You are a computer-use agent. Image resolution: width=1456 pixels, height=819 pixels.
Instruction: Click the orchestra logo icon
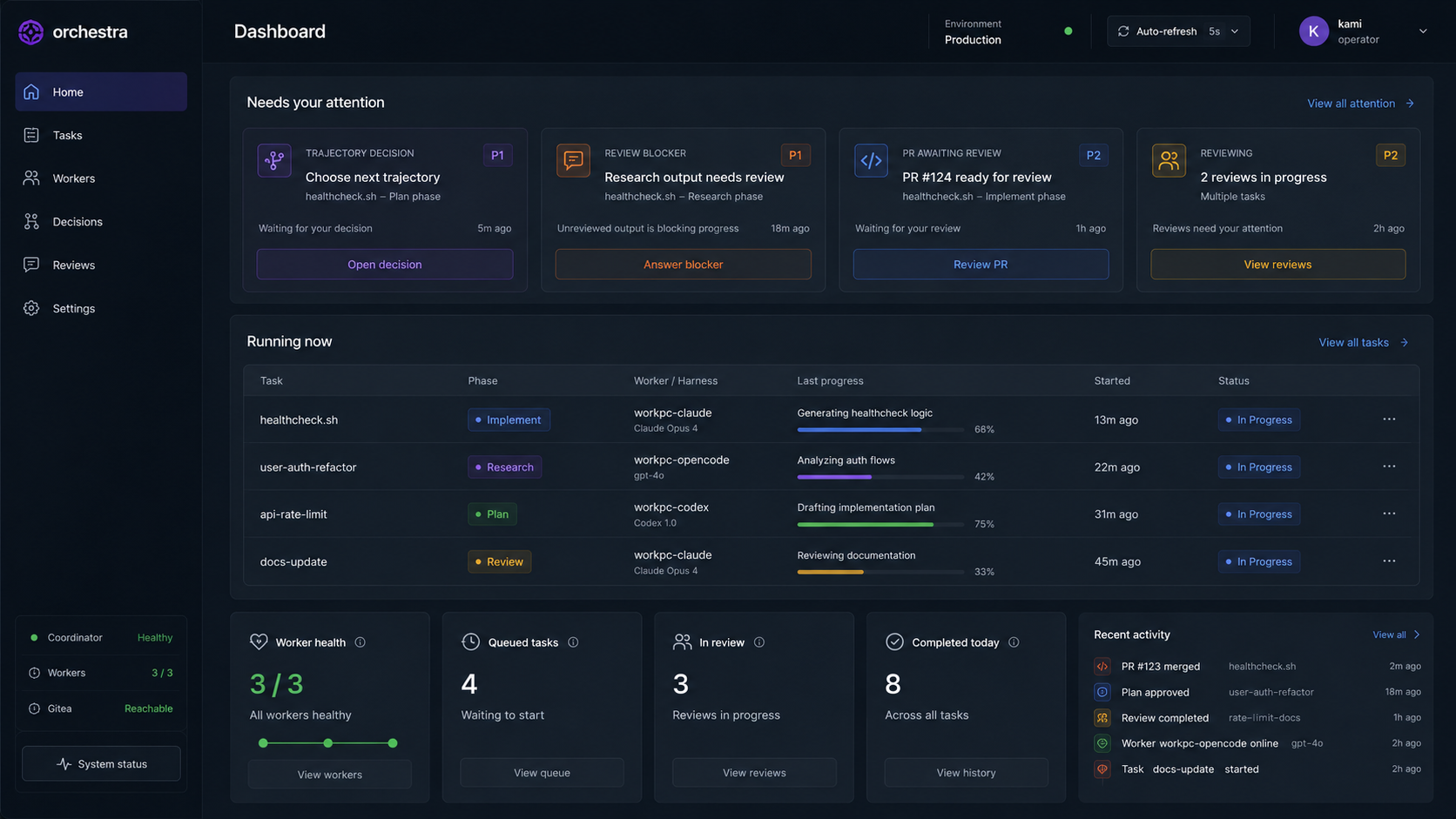30,32
